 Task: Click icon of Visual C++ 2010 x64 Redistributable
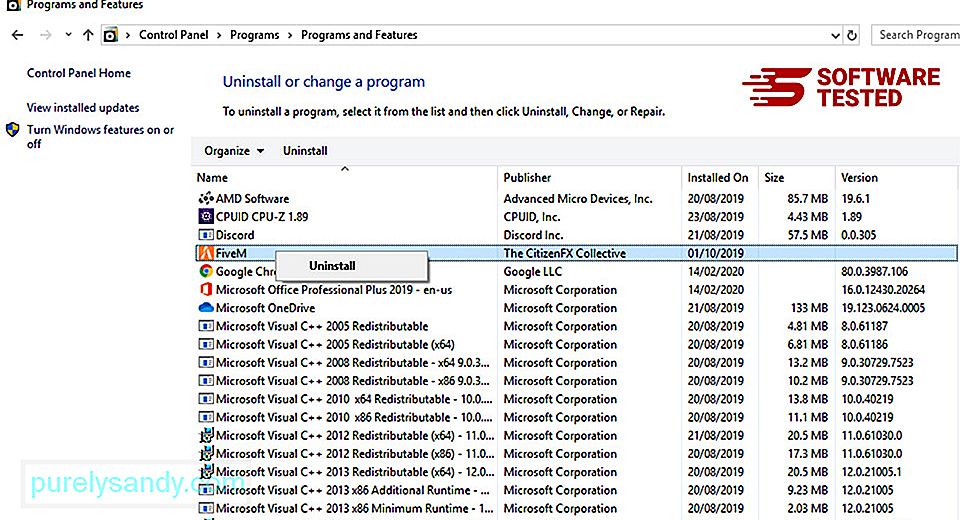coord(206,399)
